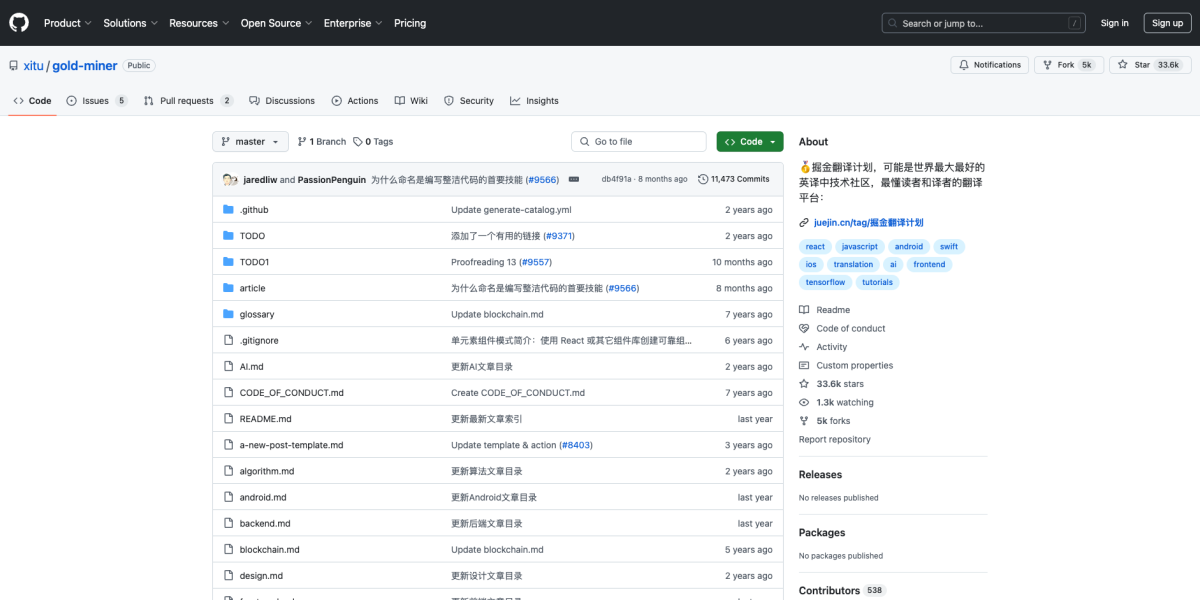1200x600 pixels.
Task: Click the GitHub logo icon
Action: (x=19, y=23)
